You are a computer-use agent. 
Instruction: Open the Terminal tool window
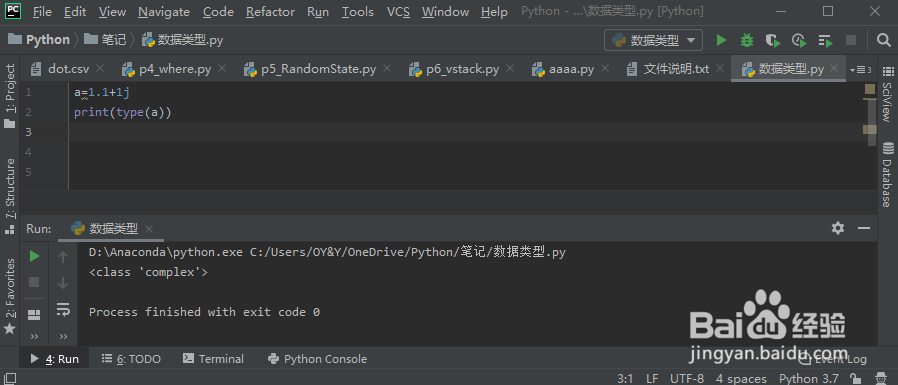tap(213, 359)
